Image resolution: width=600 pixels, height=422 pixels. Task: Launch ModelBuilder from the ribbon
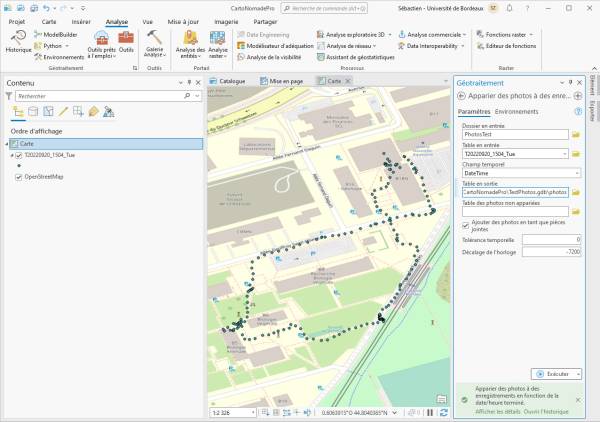click(59, 34)
